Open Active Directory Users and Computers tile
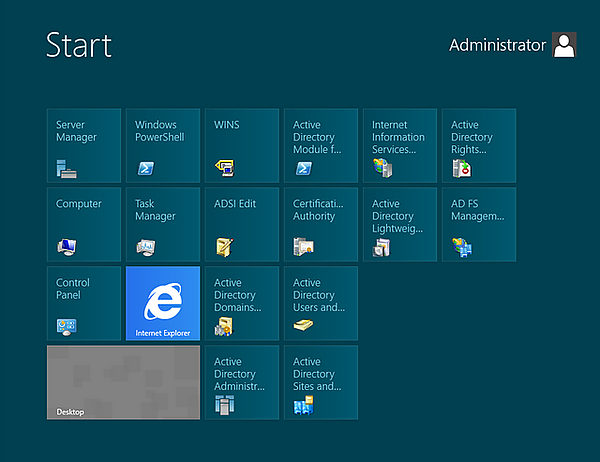The width and height of the screenshot is (600, 462). [320, 303]
